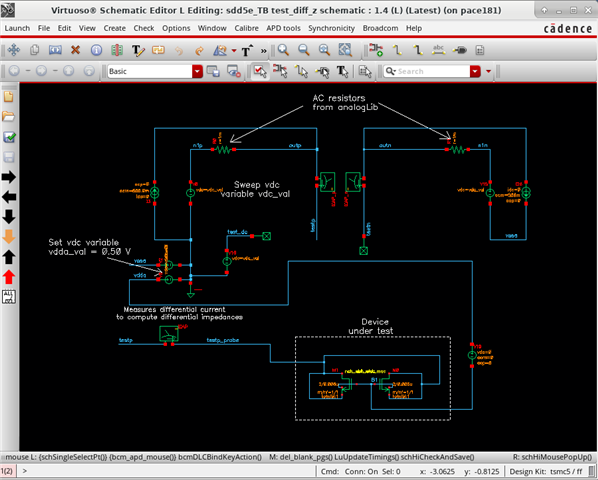Click the Zoom Out magnifier
Image resolution: width=598 pixels, height=480 pixels.
304,50
